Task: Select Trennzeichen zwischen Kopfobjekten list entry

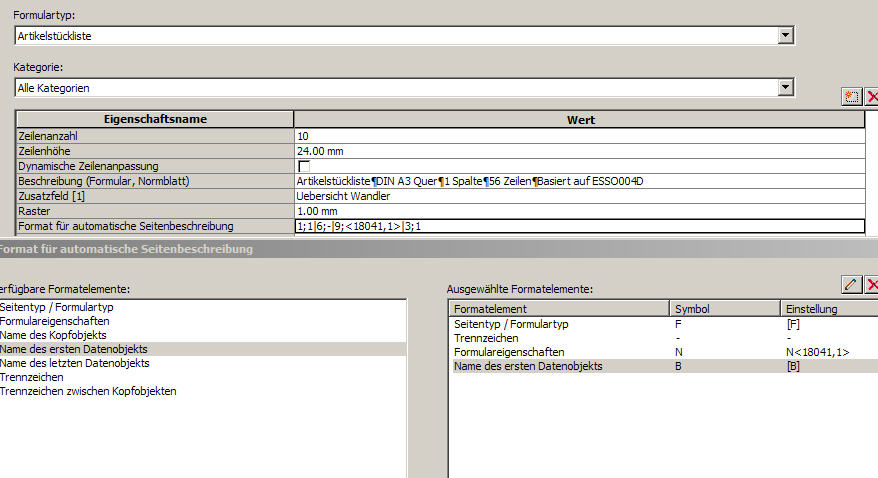Action: point(203,391)
